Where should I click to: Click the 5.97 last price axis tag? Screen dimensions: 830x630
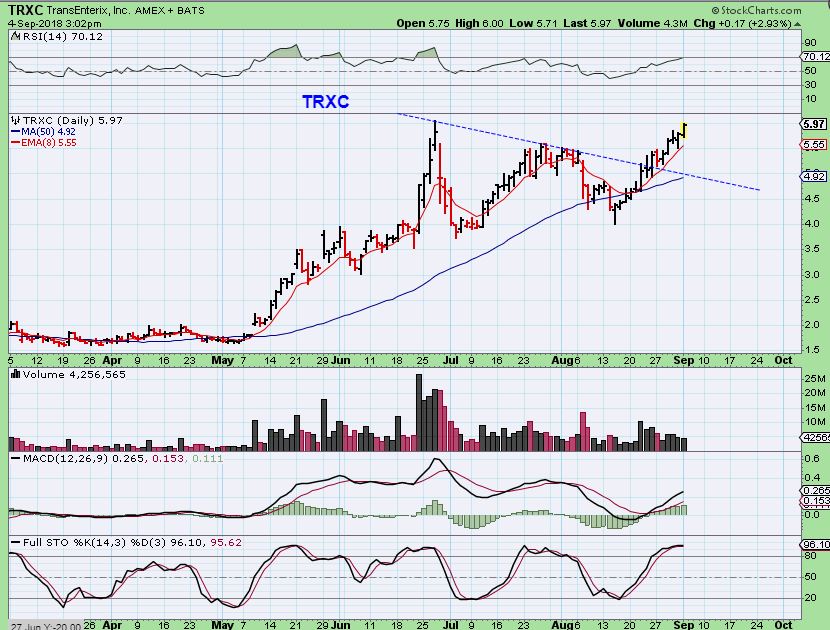click(814, 124)
